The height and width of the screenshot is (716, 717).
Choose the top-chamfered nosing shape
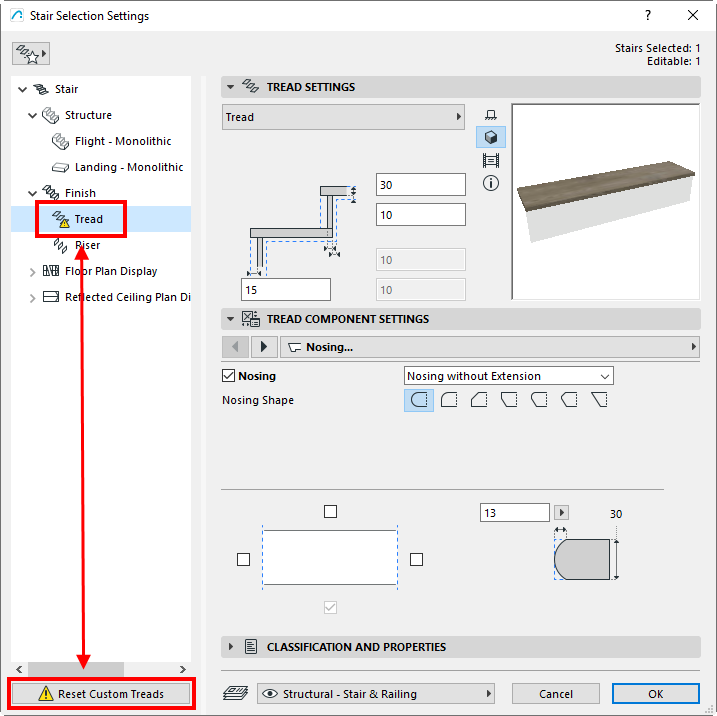479,400
